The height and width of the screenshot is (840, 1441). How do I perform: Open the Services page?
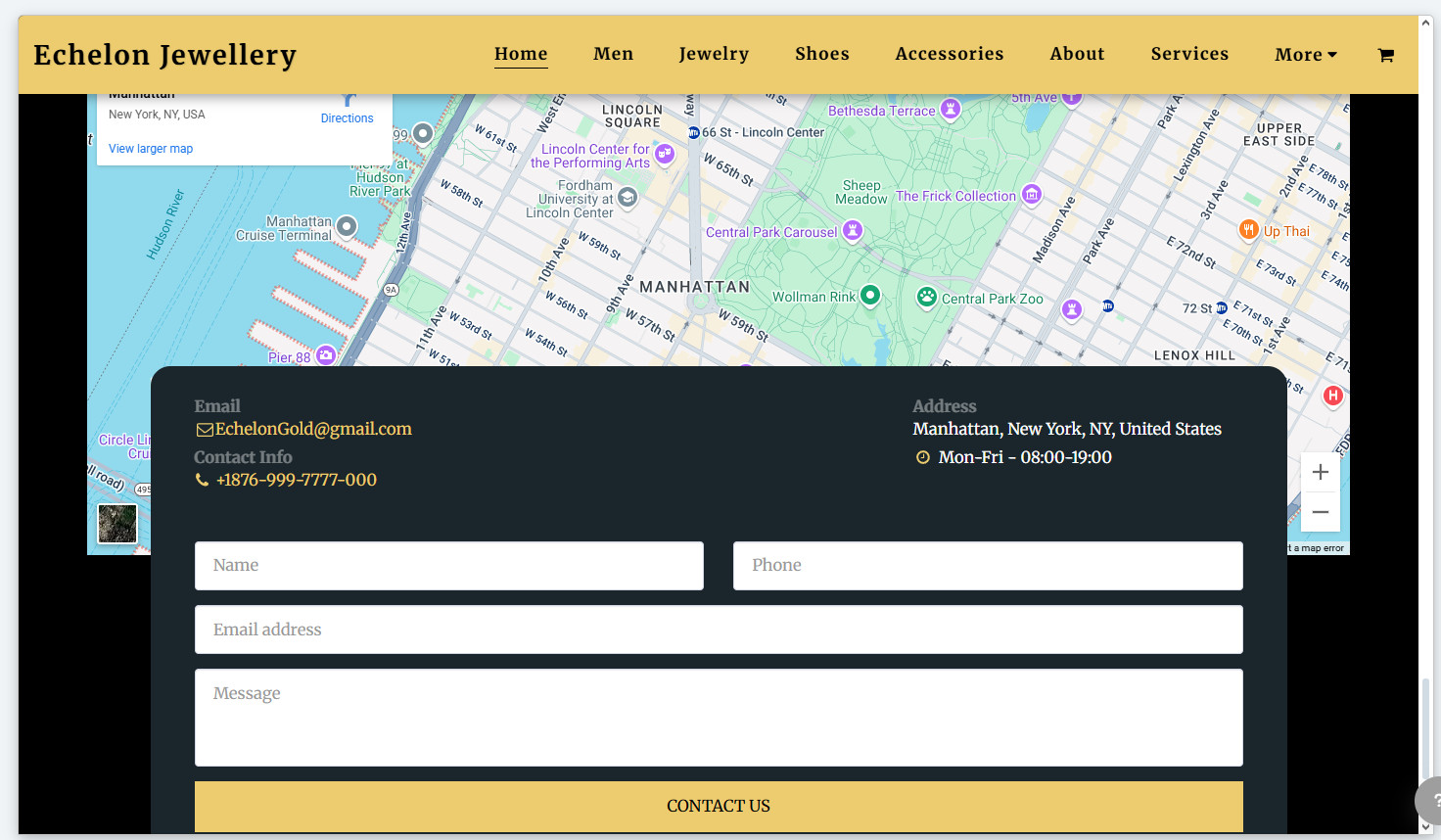click(x=1189, y=54)
